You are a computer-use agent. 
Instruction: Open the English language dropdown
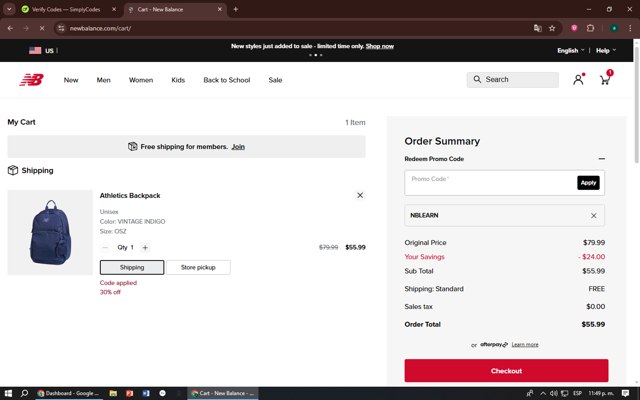571,51
